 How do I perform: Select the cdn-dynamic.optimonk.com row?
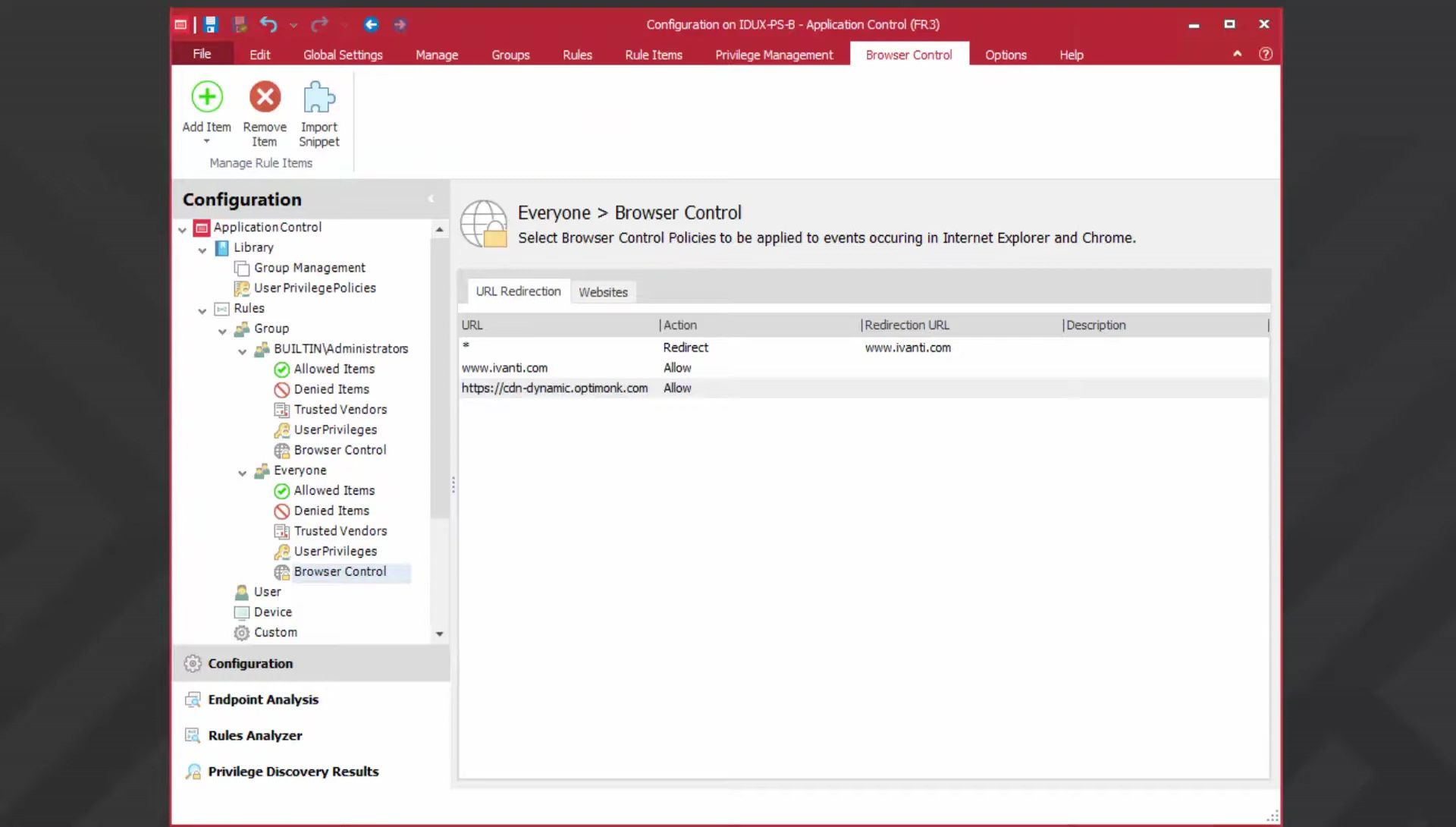pyautogui.click(x=863, y=388)
